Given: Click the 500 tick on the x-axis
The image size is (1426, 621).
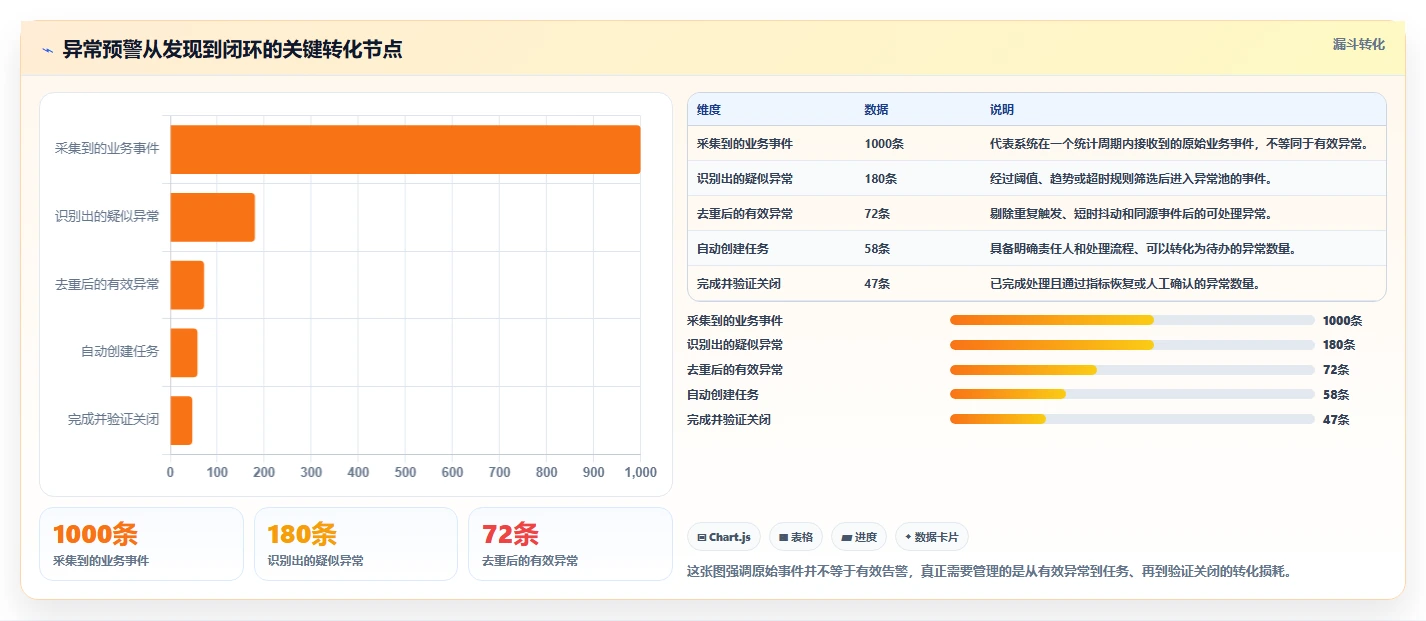Looking at the screenshot, I should click(x=405, y=472).
